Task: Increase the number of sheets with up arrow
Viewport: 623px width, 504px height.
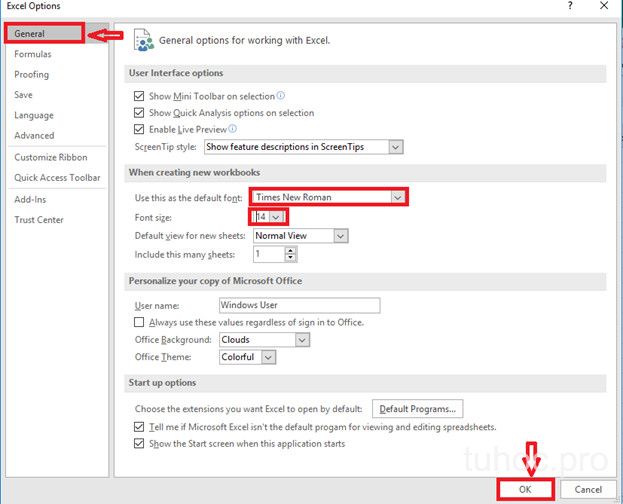Action: (x=290, y=251)
